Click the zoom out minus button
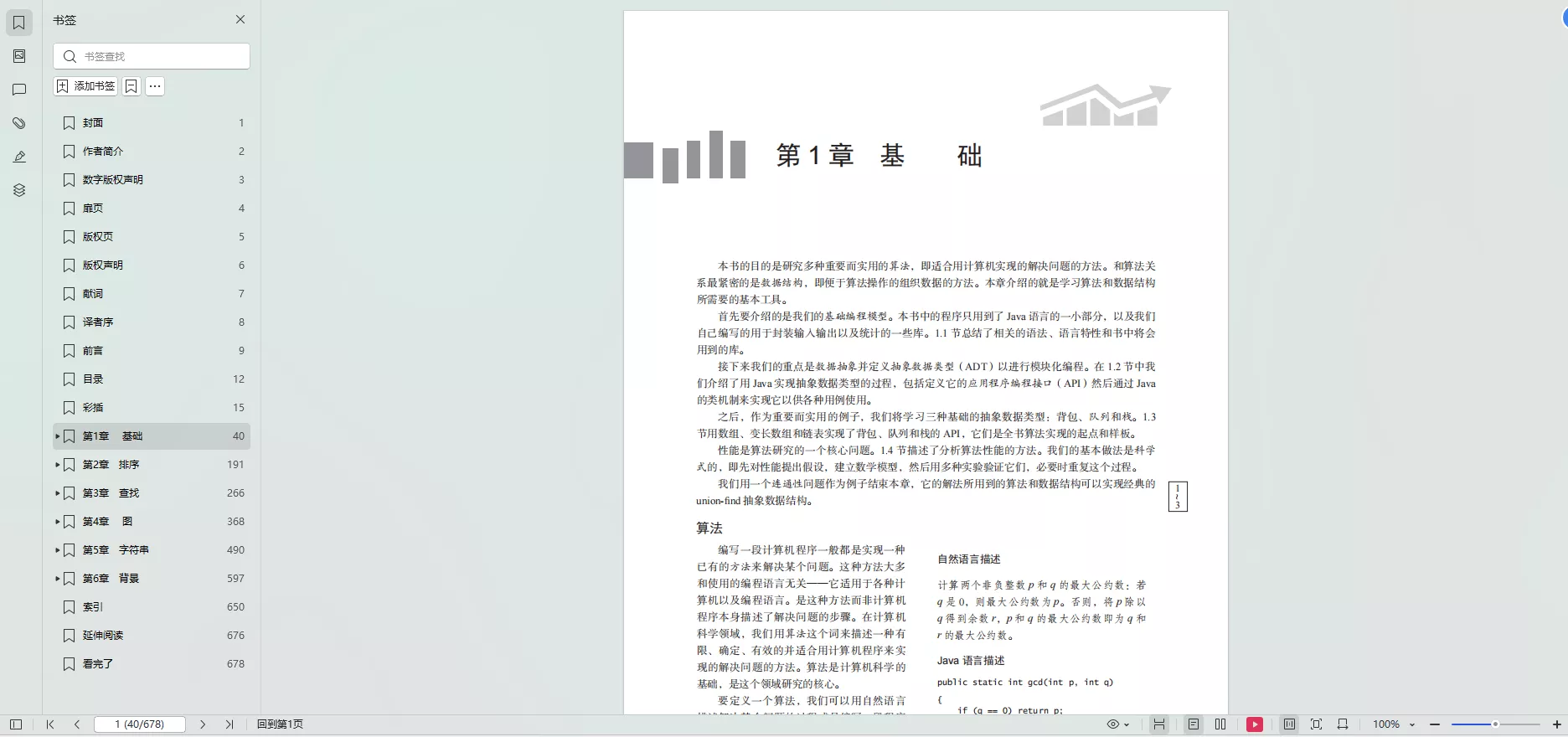 pos(1435,724)
